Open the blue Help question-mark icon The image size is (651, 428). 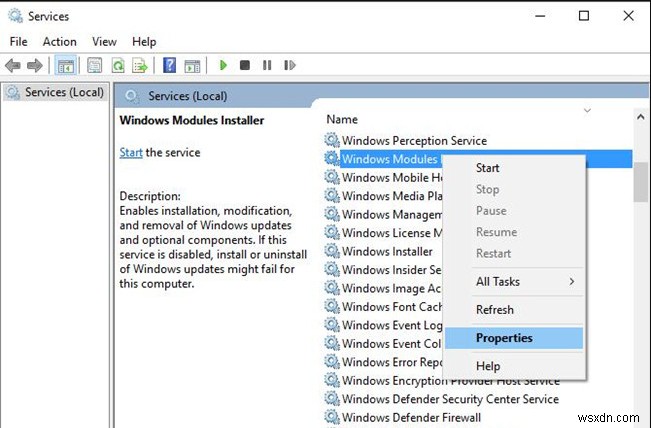[169, 65]
